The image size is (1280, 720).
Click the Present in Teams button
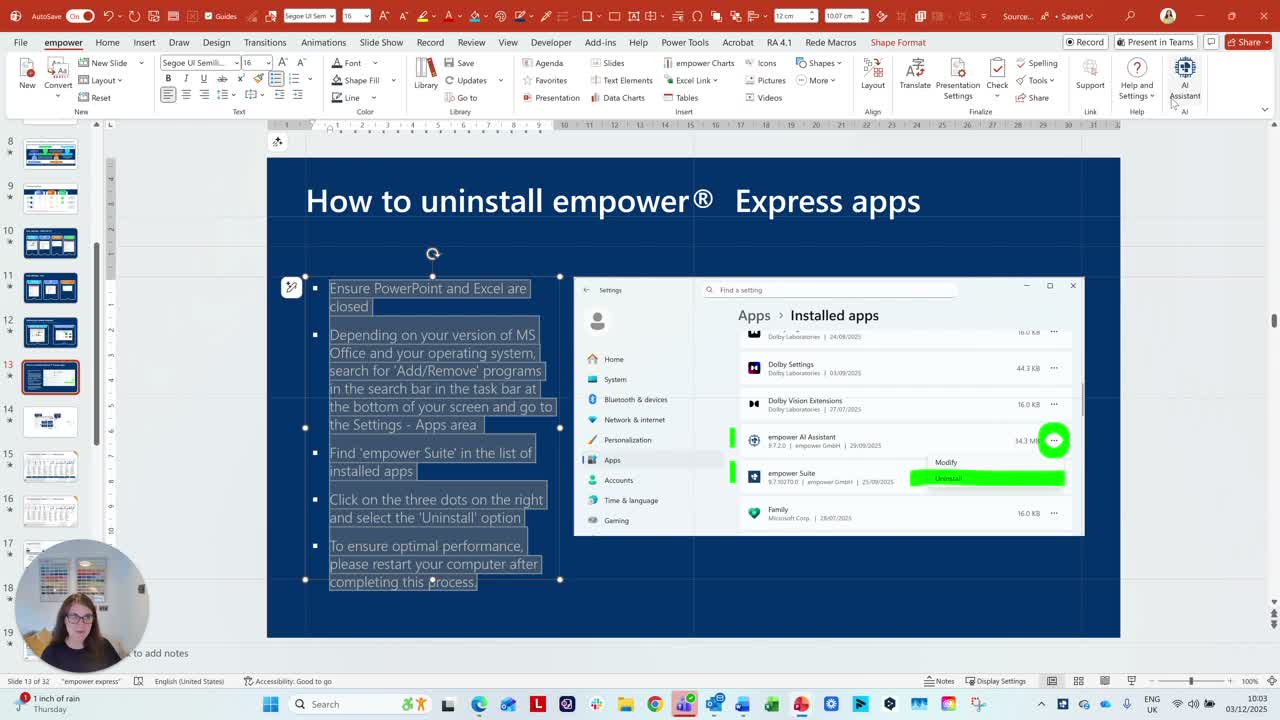(1155, 42)
